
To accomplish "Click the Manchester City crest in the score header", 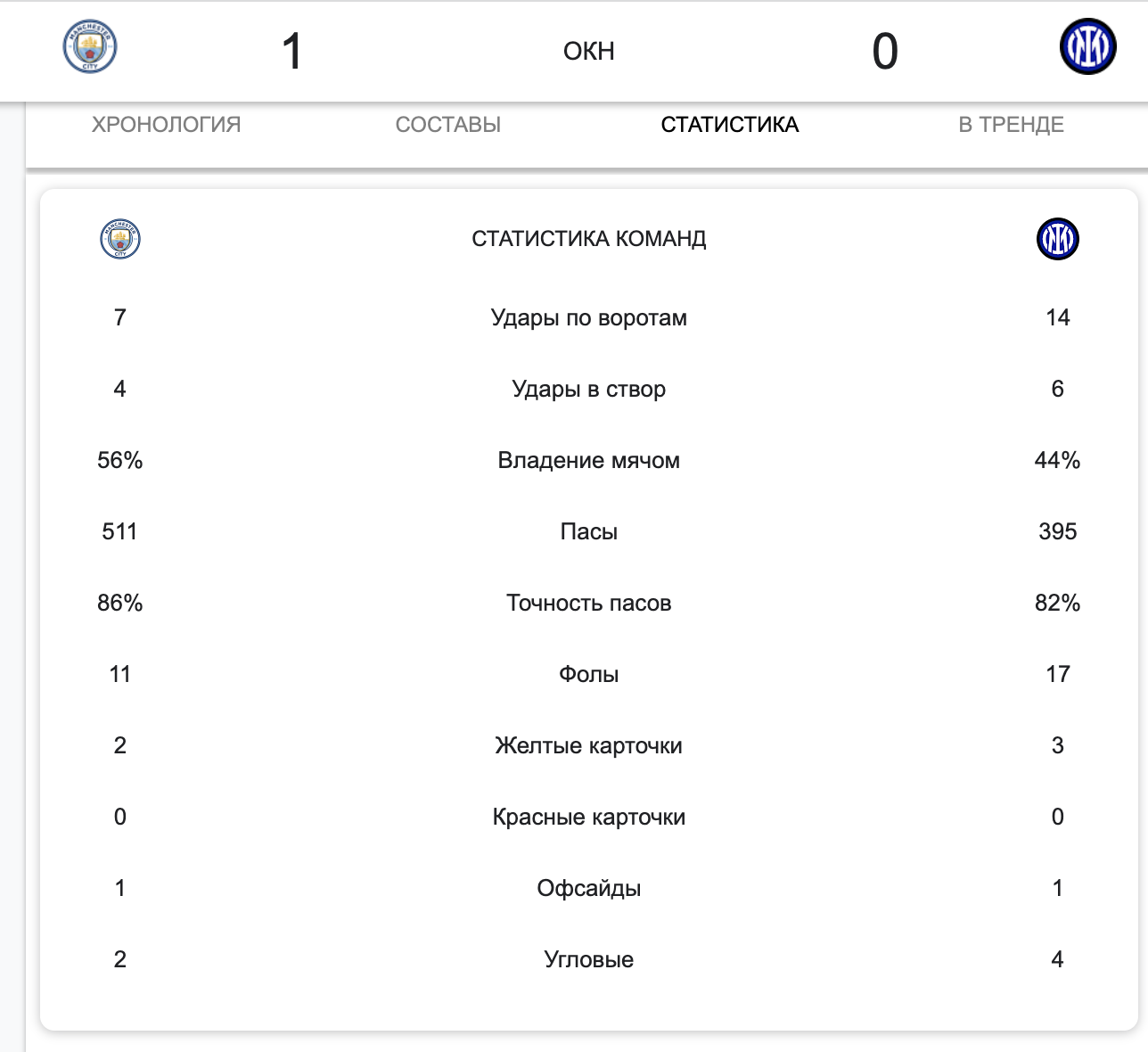I will (x=90, y=48).
